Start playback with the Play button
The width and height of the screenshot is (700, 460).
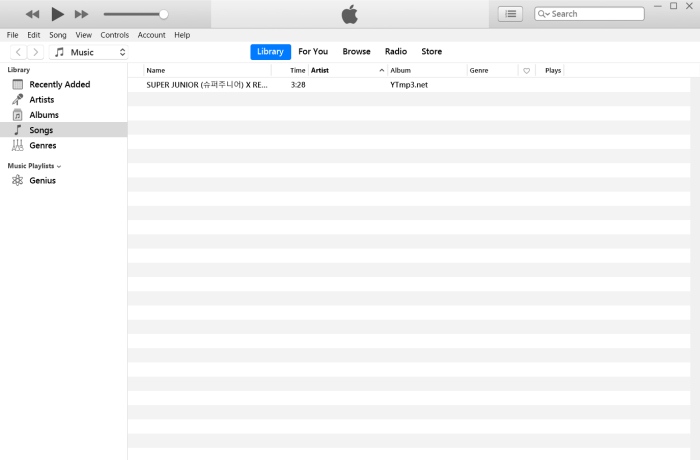click(x=57, y=14)
